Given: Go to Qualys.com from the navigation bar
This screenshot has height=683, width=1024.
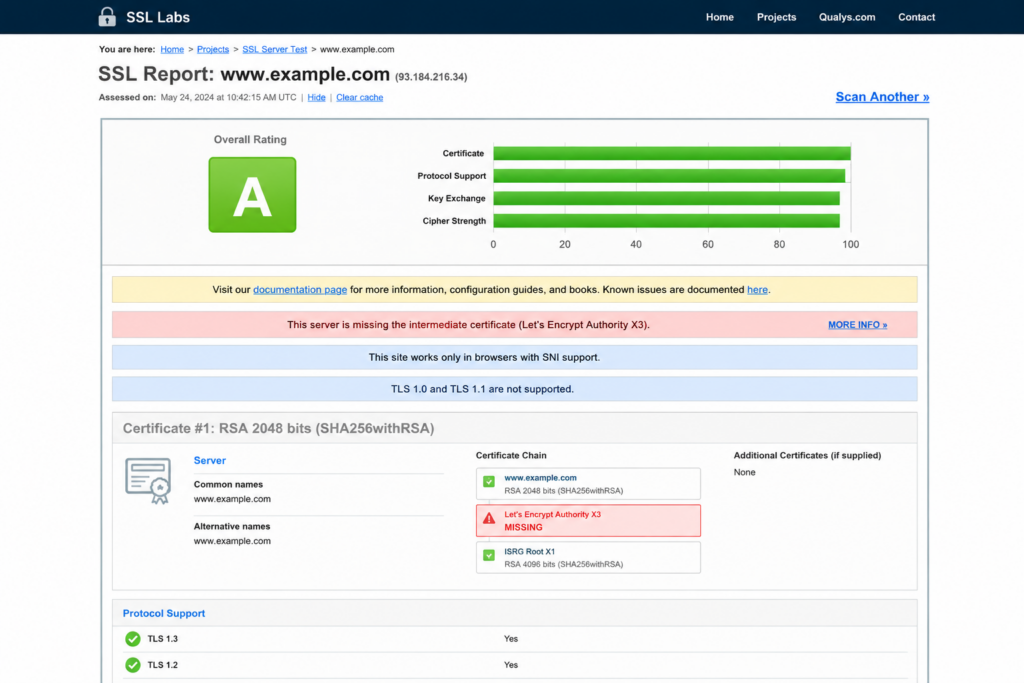Looking at the screenshot, I should point(847,17).
